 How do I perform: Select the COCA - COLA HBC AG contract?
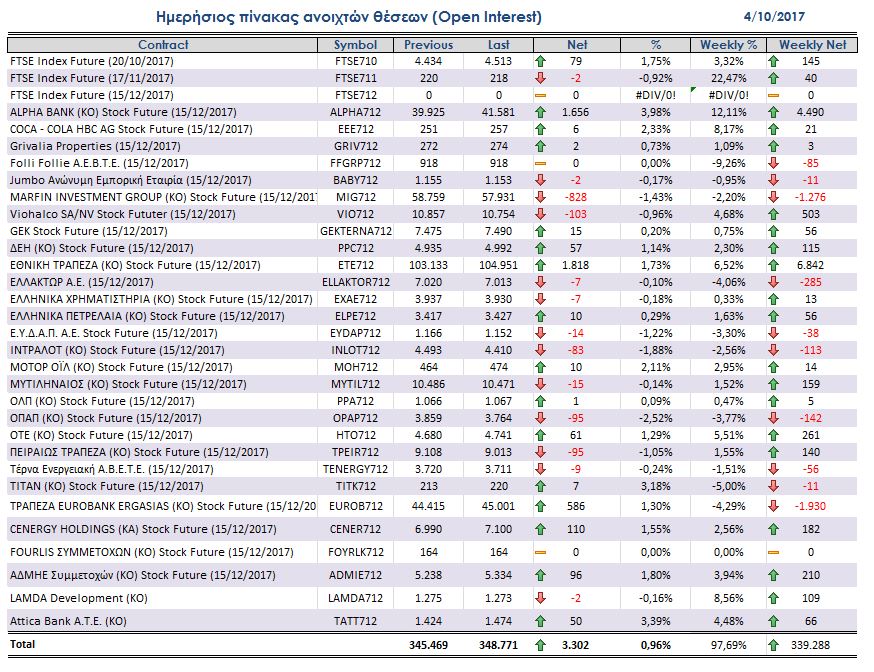(x=131, y=129)
